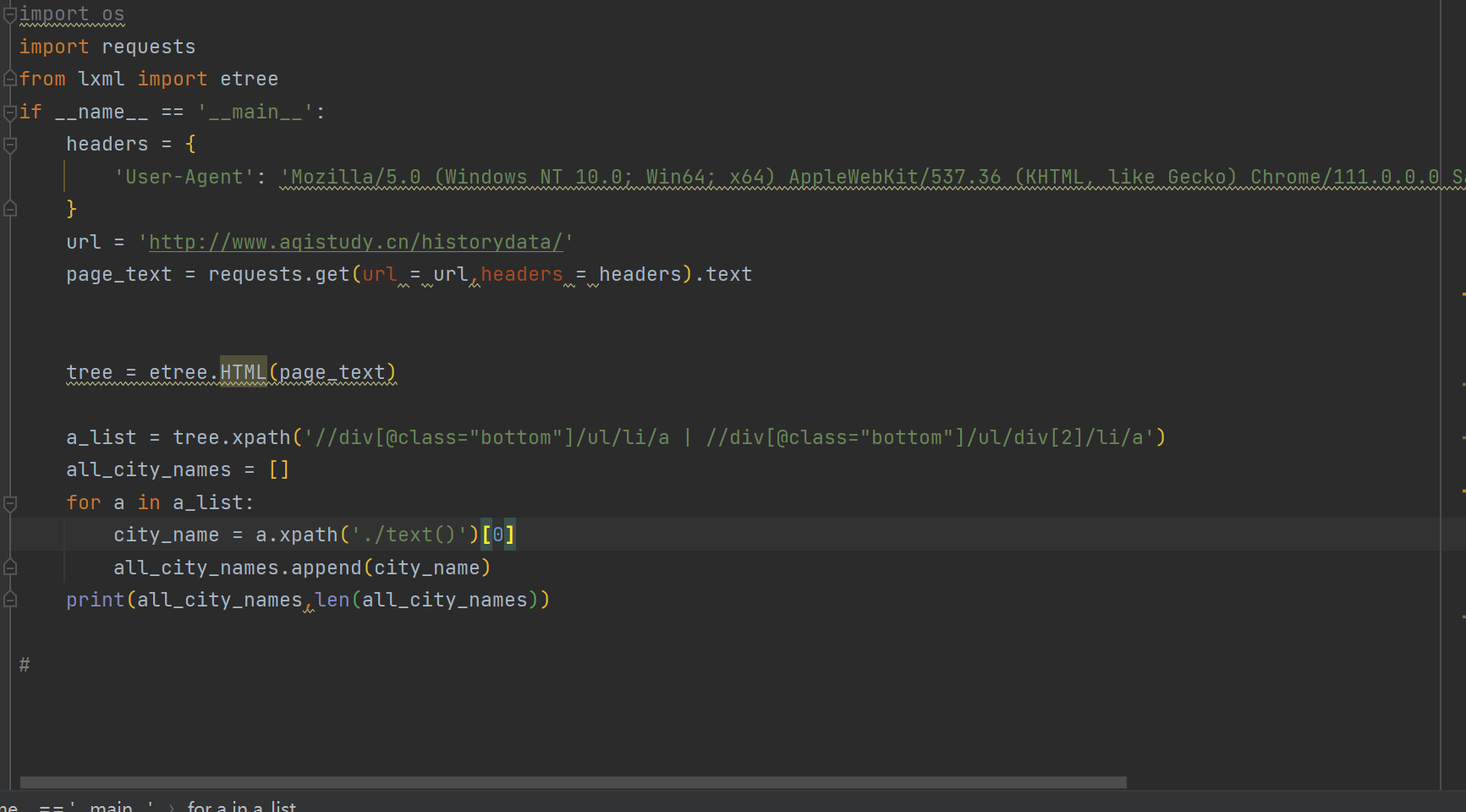1466x812 pixels.
Task: Collapse the if __name__ block fold marker
Action: [x=10, y=112]
